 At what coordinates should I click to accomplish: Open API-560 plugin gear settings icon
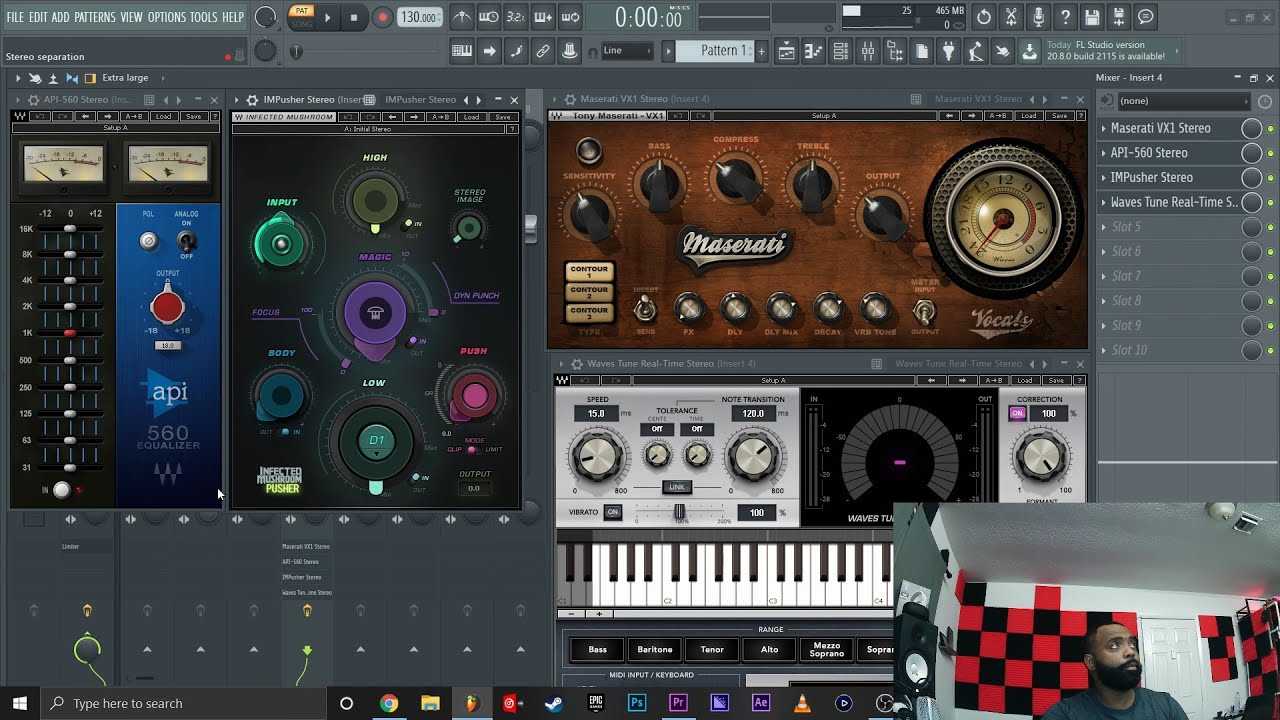[34, 99]
